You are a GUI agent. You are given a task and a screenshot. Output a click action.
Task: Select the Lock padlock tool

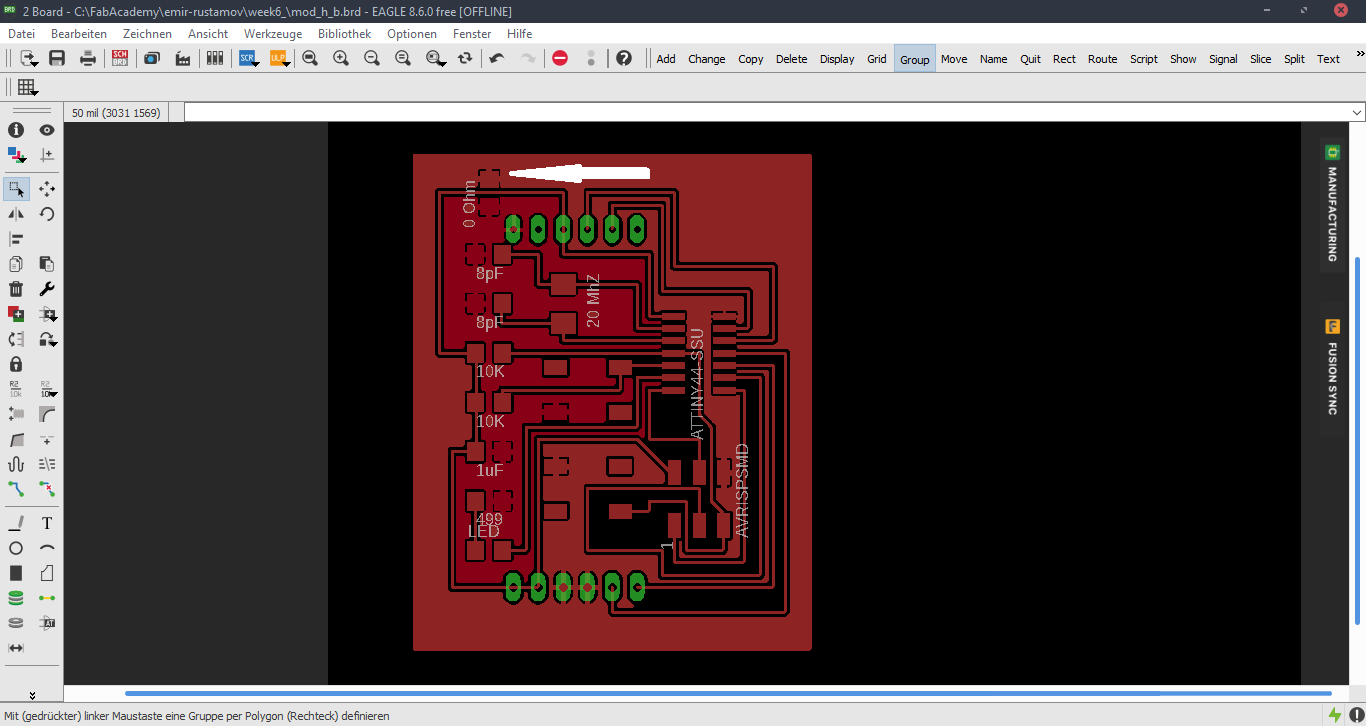[x=16, y=364]
